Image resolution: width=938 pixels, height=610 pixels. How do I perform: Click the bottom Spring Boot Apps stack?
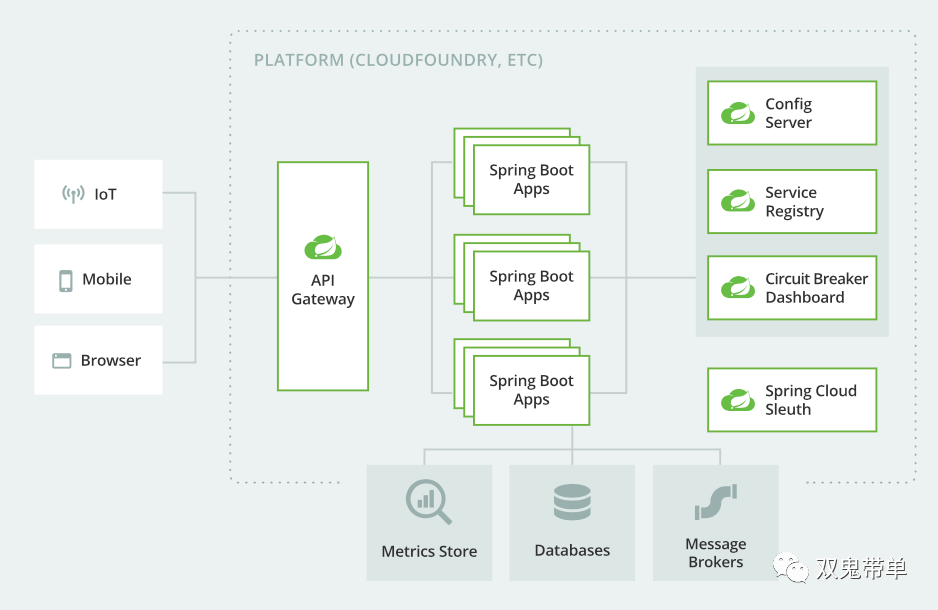tap(531, 390)
